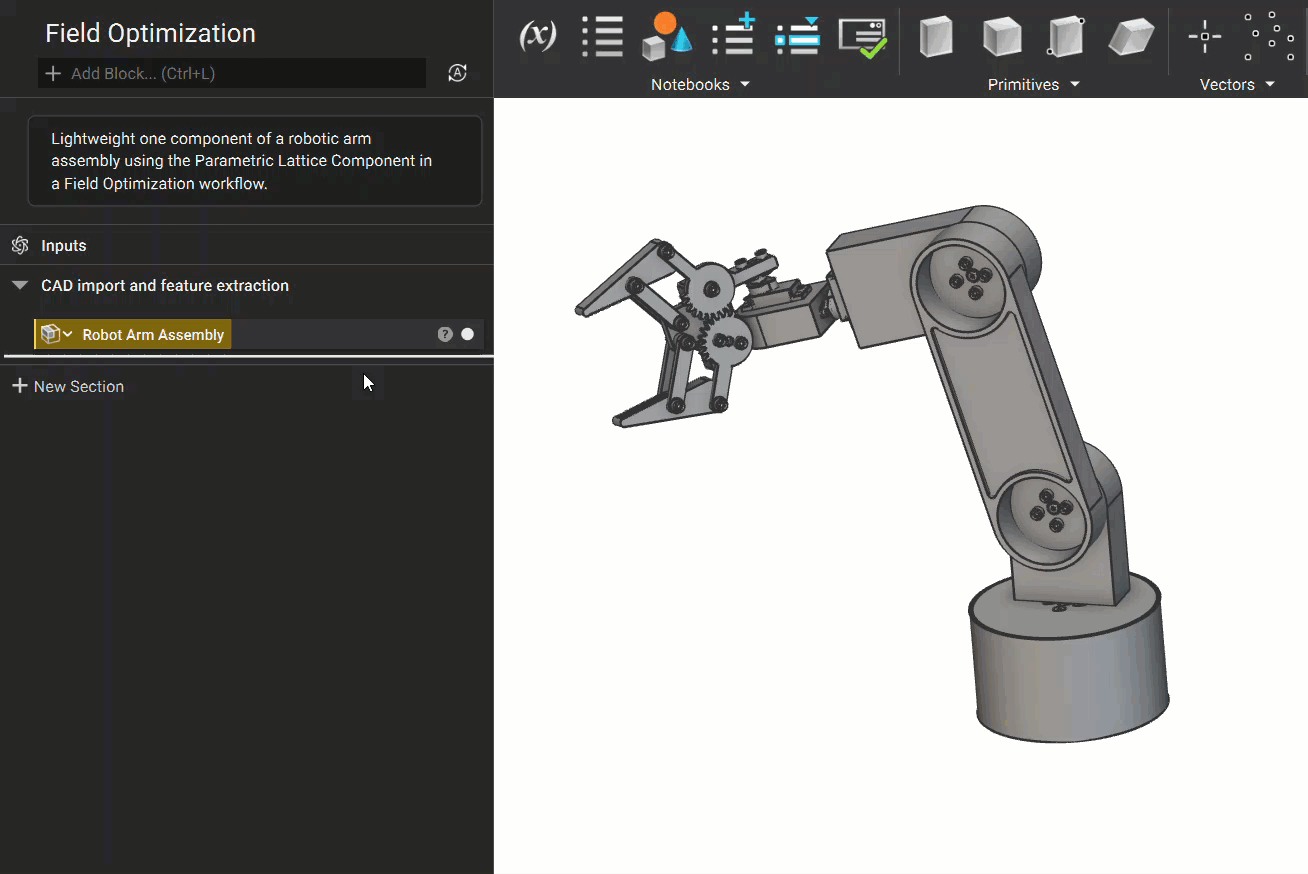Screen dimensions: 1308x874
Task: Click the bulleted list notebook icon
Action: pyautogui.click(x=602, y=36)
